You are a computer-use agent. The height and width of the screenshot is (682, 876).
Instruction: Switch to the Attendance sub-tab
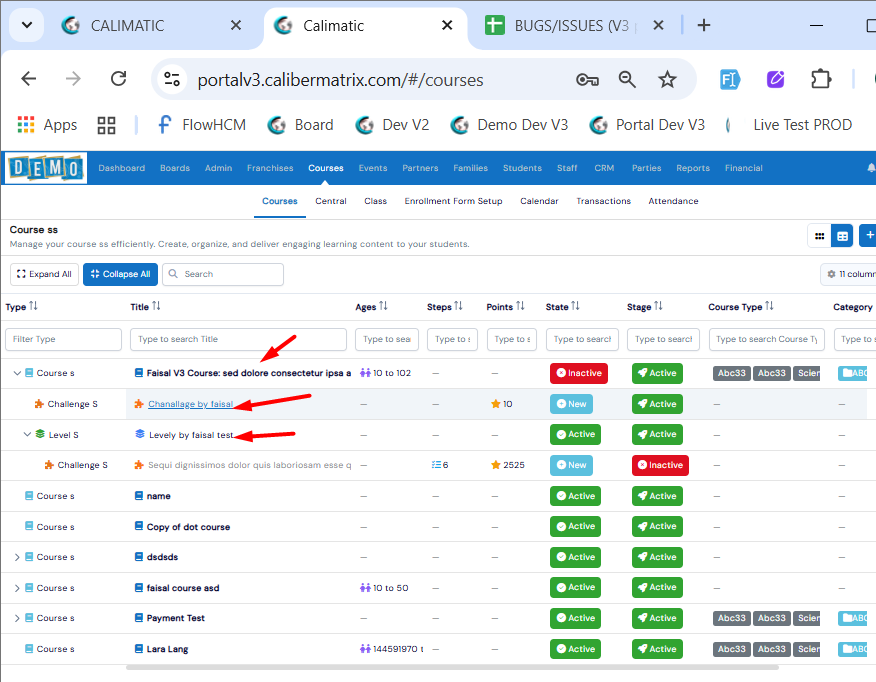(x=673, y=201)
